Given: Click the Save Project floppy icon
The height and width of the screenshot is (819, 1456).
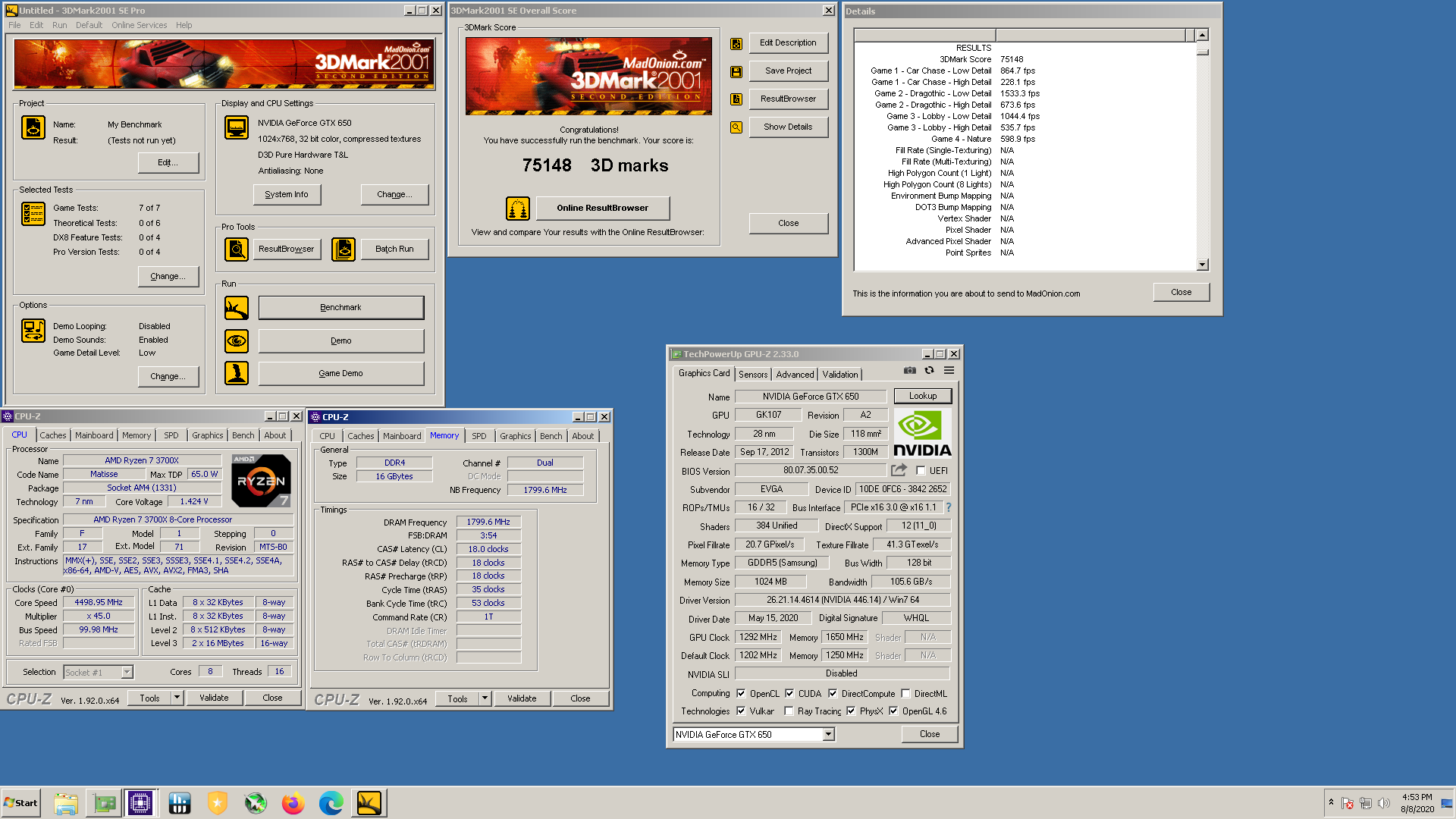Looking at the screenshot, I should [x=736, y=71].
